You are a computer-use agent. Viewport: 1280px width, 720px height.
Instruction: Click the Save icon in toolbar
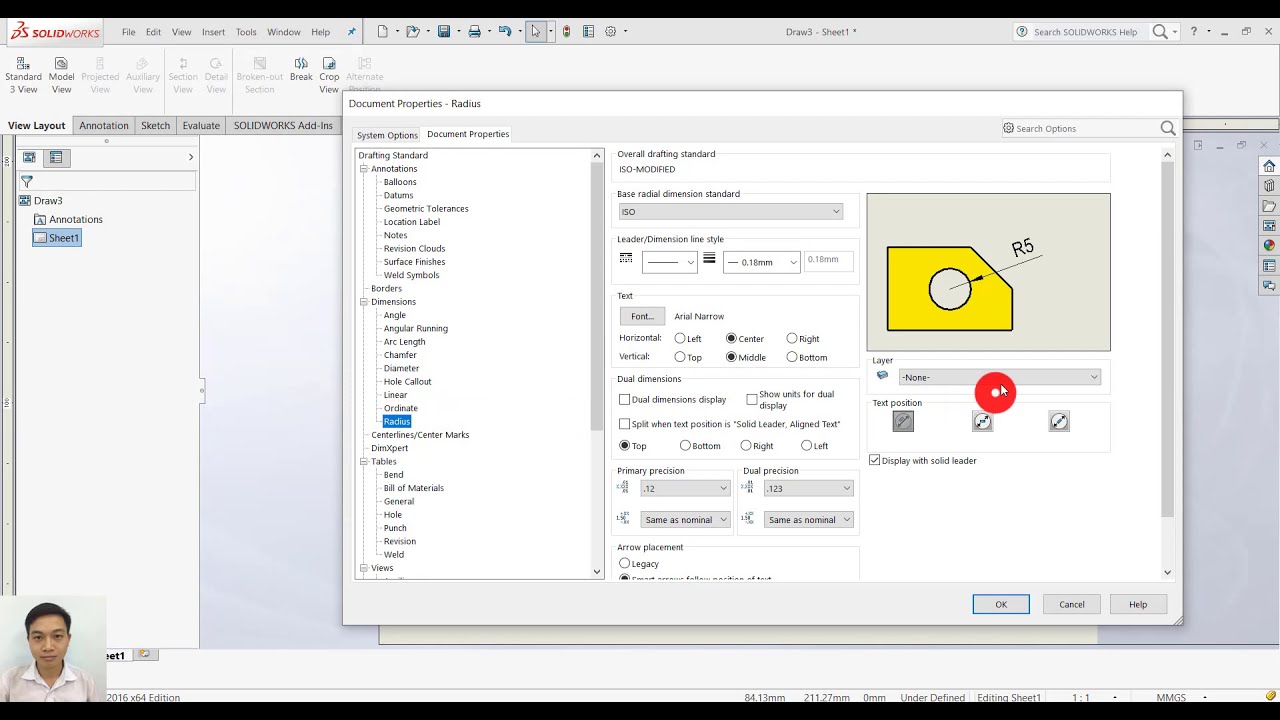[444, 31]
